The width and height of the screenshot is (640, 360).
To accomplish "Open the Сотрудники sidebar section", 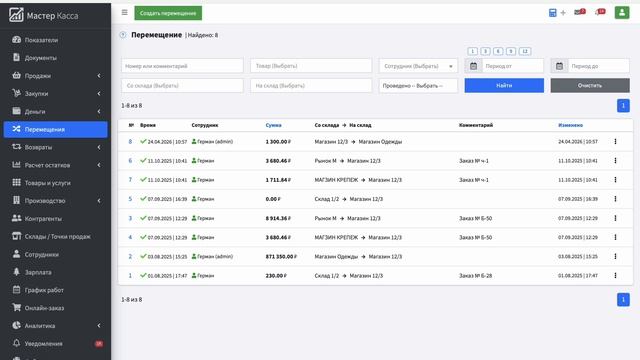I will [55, 254].
